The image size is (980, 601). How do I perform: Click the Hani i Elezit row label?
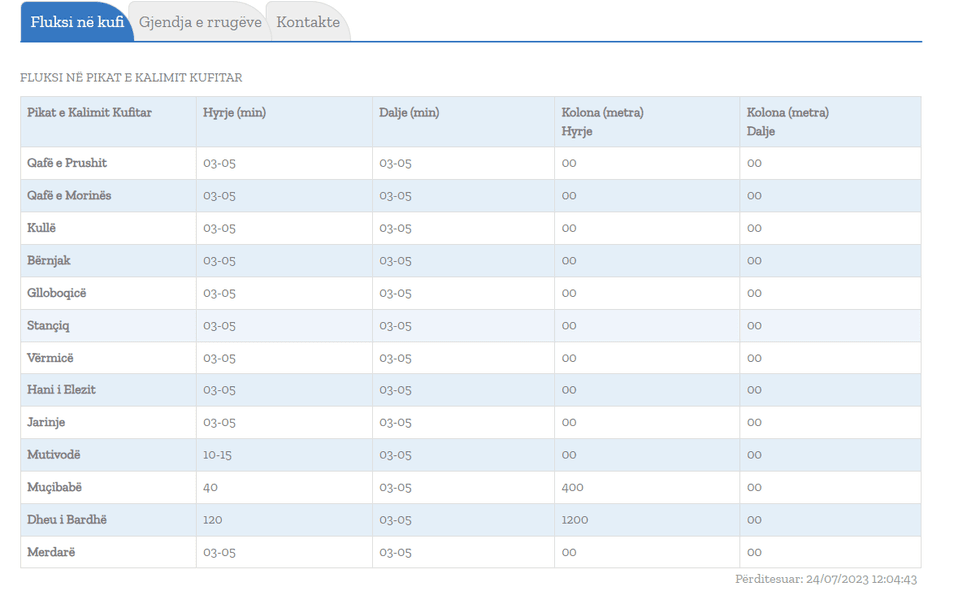coord(61,390)
